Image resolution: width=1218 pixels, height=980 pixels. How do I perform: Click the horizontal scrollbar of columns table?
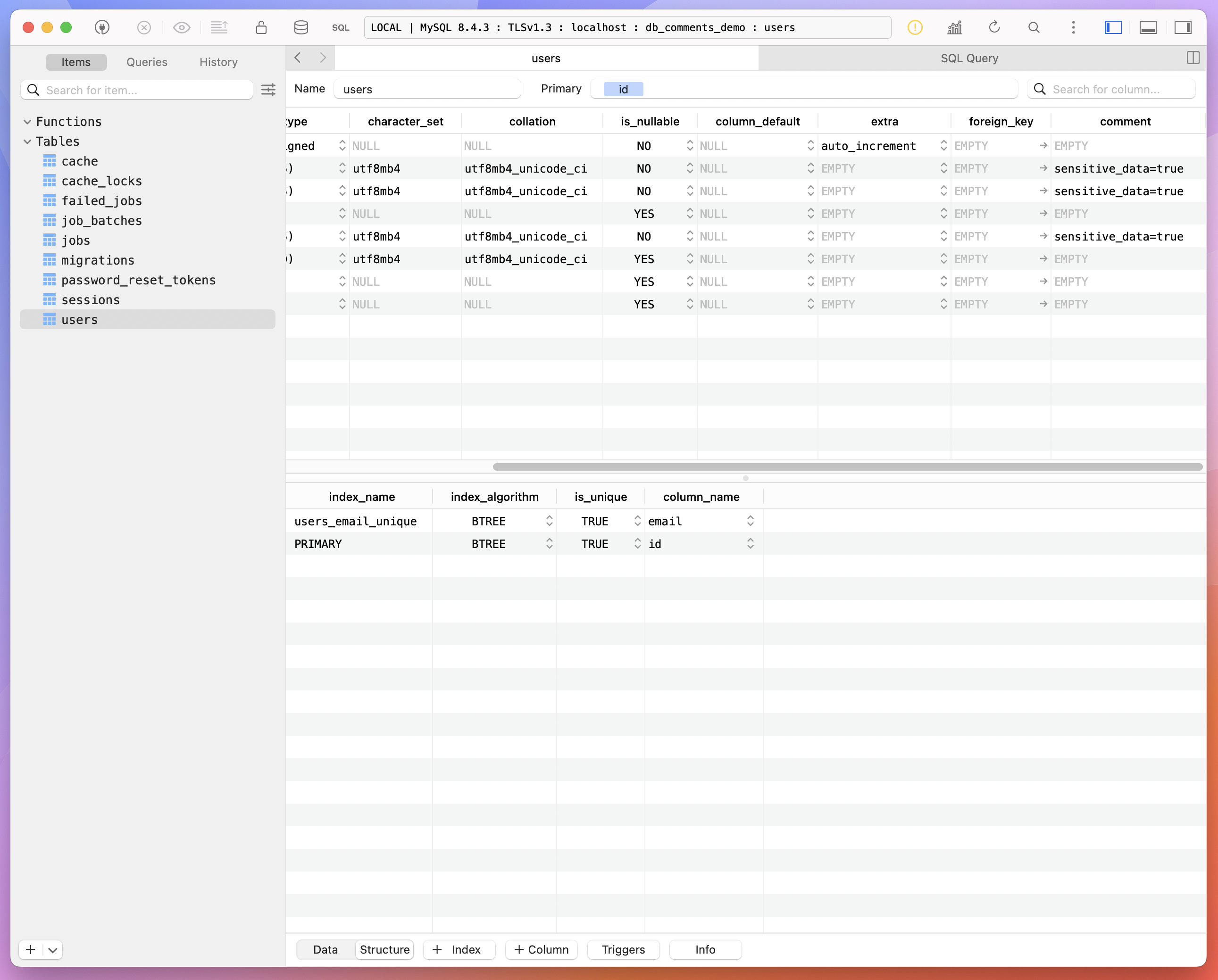point(847,466)
